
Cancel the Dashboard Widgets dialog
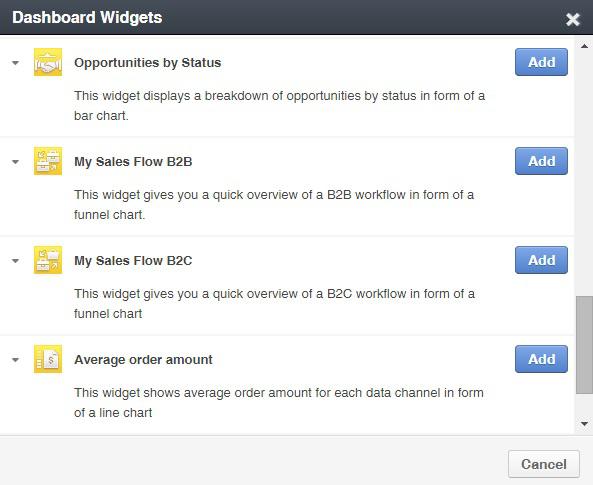tap(543, 464)
